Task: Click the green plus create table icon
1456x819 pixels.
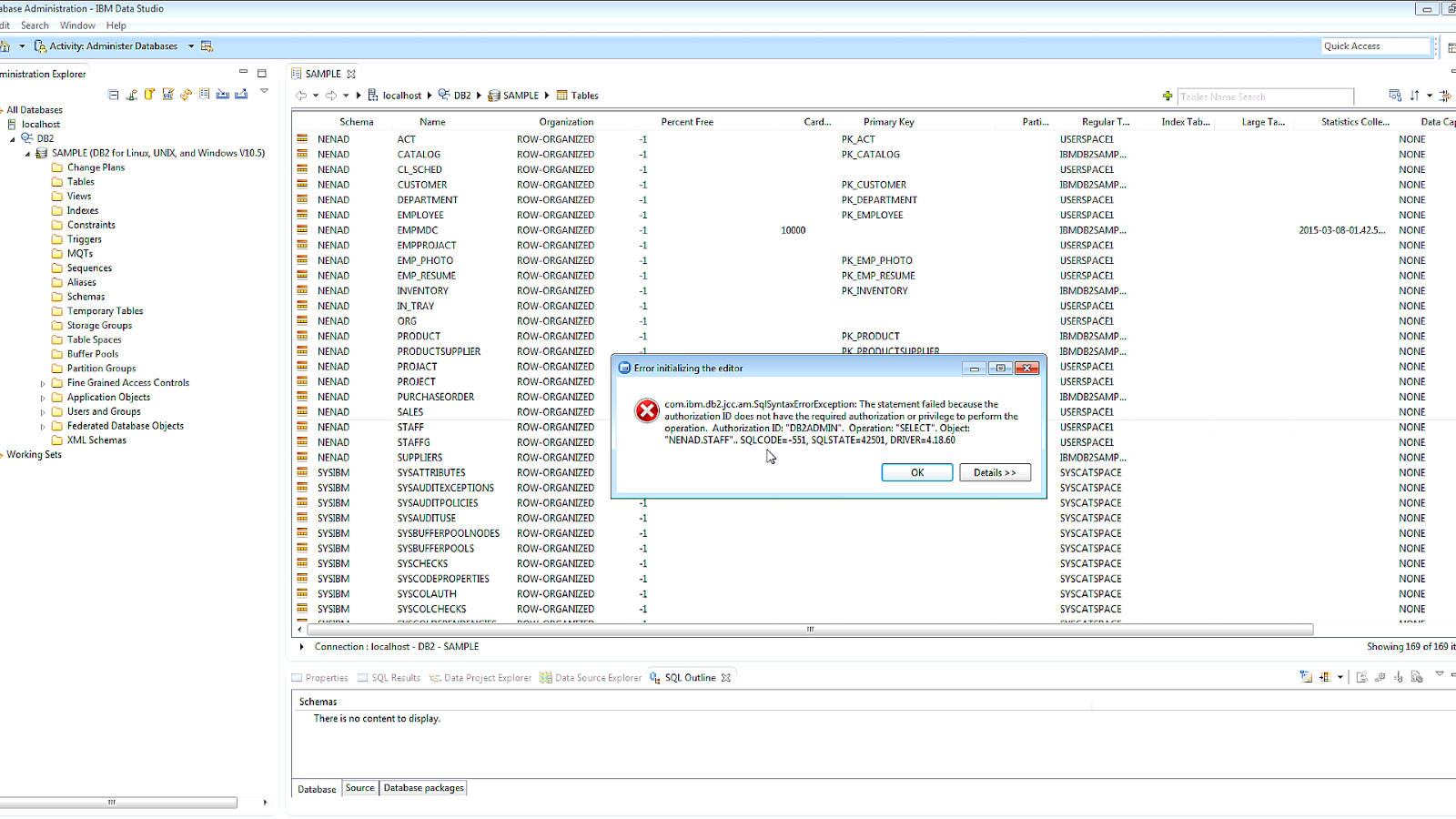Action: coord(1168,96)
